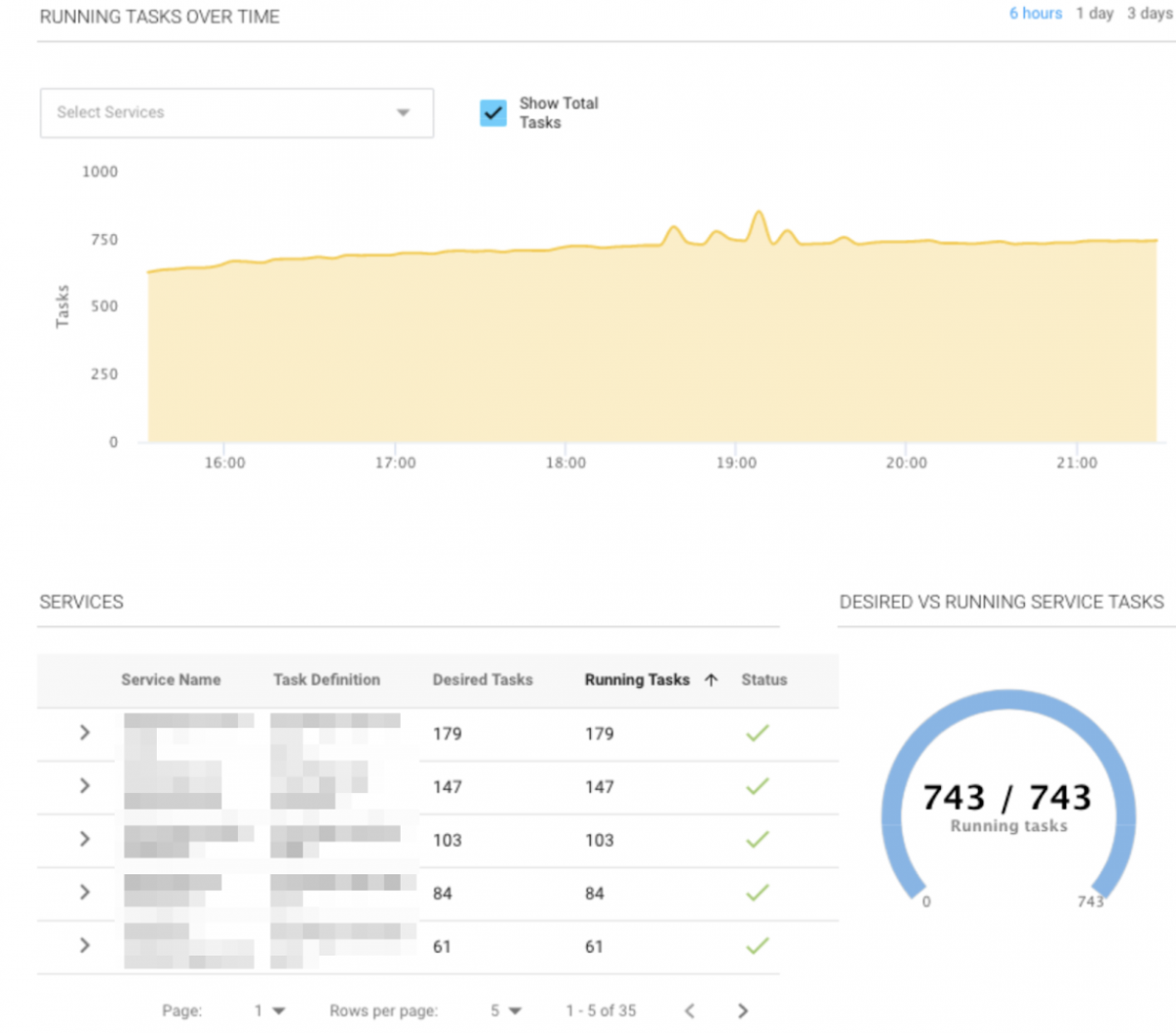Sort table by Desired Tasks column
This screenshot has width=1176, height=1033.
click(482, 680)
